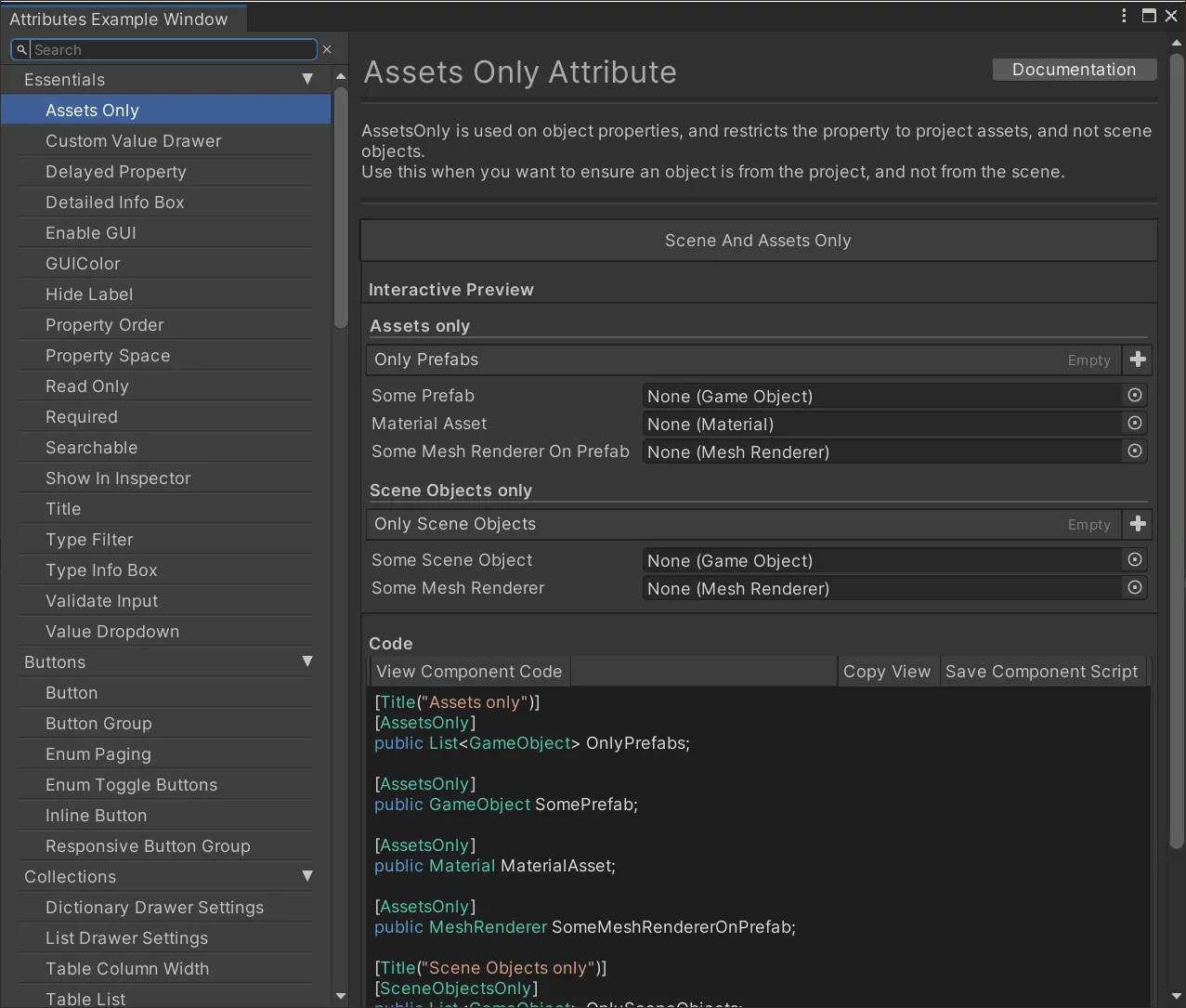The height and width of the screenshot is (1008, 1186).
Task: Select Delayed Property item
Action: [x=166, y=172]
